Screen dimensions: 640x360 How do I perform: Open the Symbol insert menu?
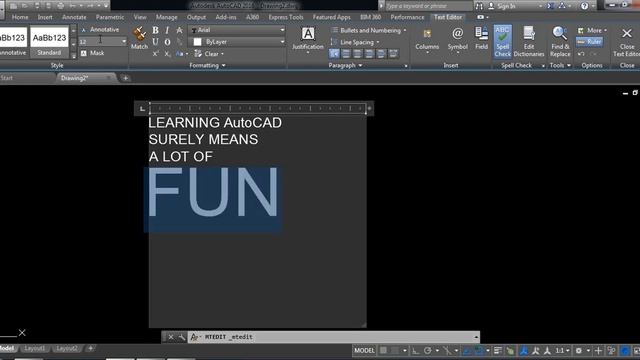coord(458,40)
